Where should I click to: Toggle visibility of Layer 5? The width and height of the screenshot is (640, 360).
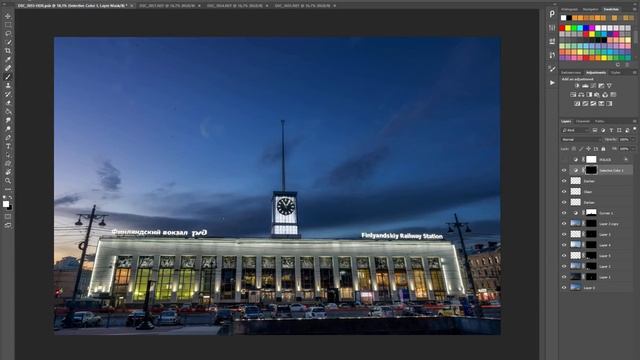(564, 256)
